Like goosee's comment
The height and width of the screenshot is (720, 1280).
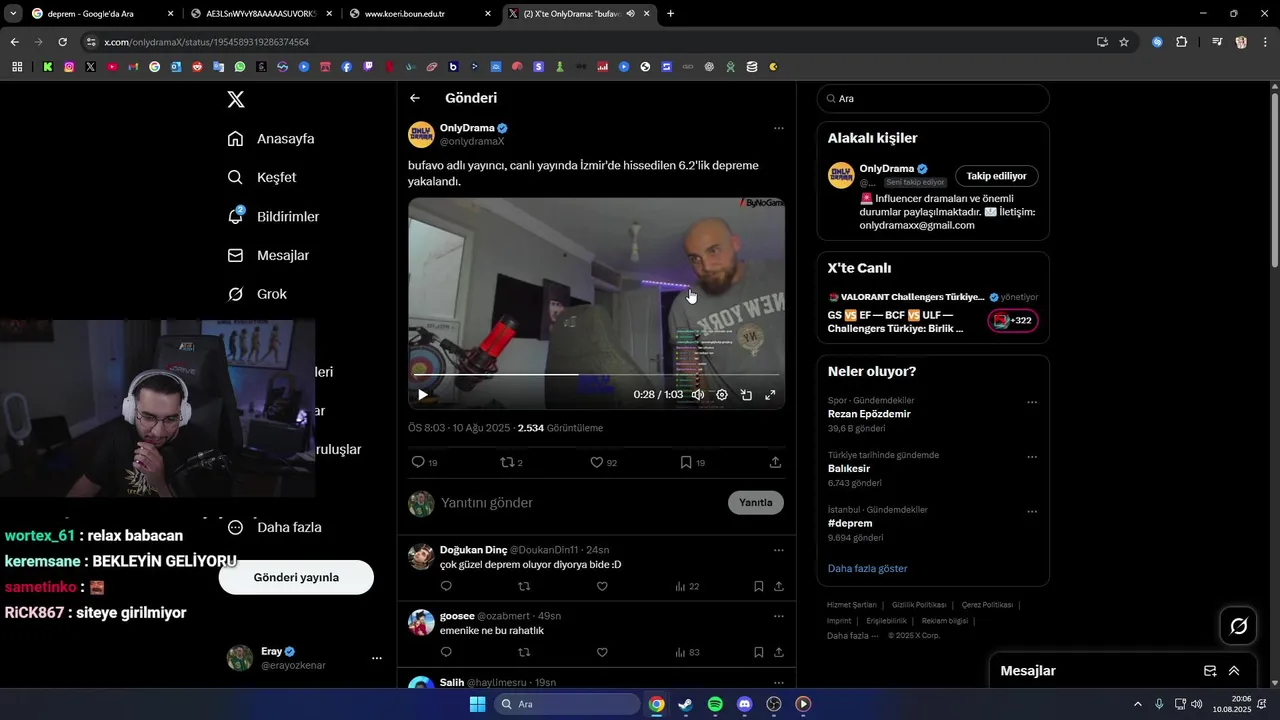point(602,652)
